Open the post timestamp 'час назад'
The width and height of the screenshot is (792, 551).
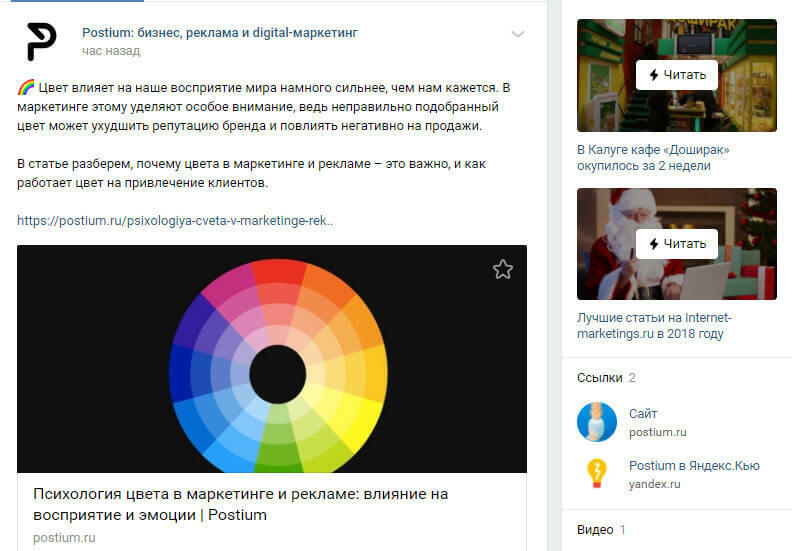click(111, 51)
